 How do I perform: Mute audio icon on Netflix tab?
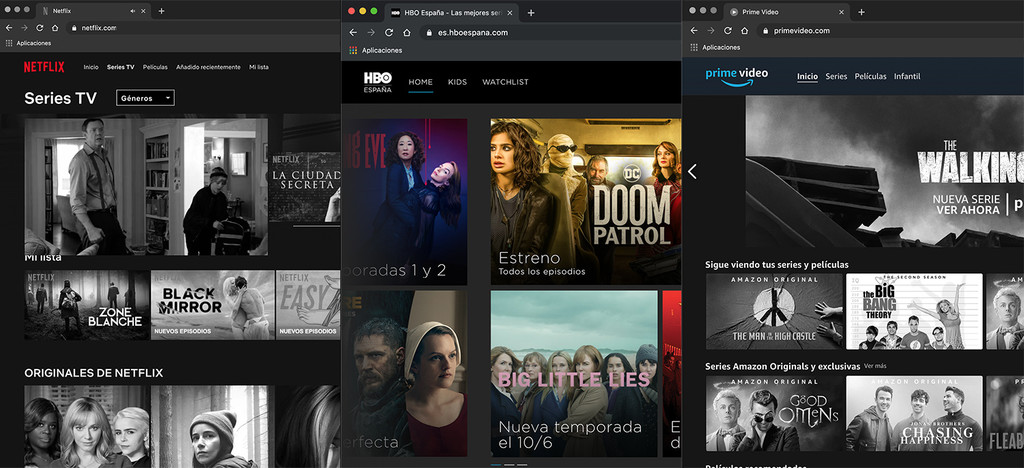(x=133, y=11)
